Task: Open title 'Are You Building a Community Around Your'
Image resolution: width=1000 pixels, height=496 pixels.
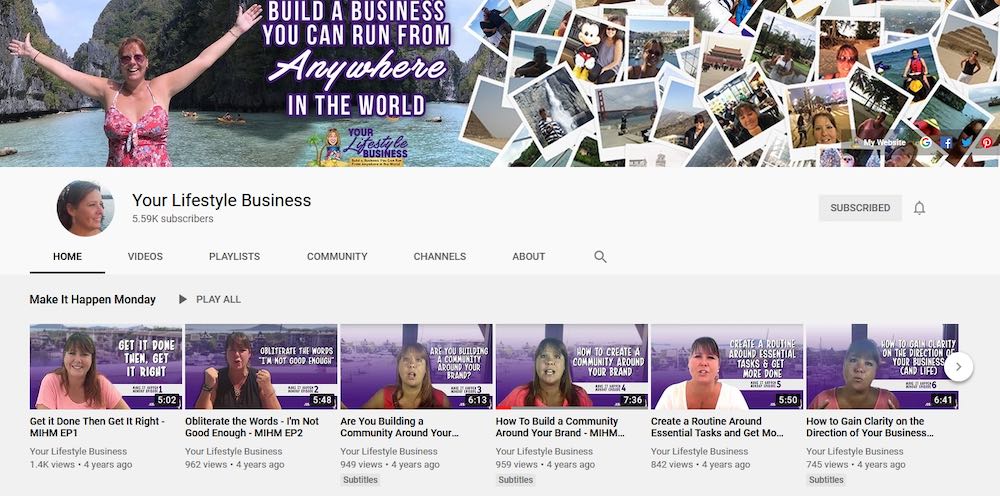Action: point(399,427)
